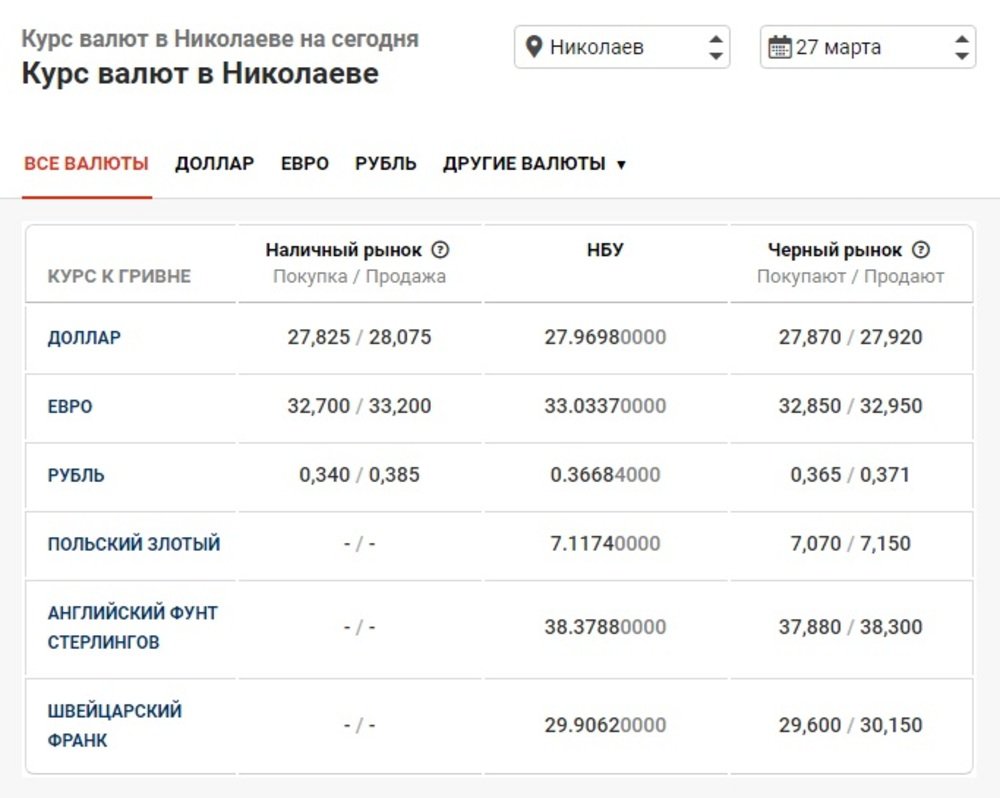Click dollar NBU rate 27.96980000
The height and width of the screenshot is (798, 1000).
pyautogui.click(x=605, y=337)
